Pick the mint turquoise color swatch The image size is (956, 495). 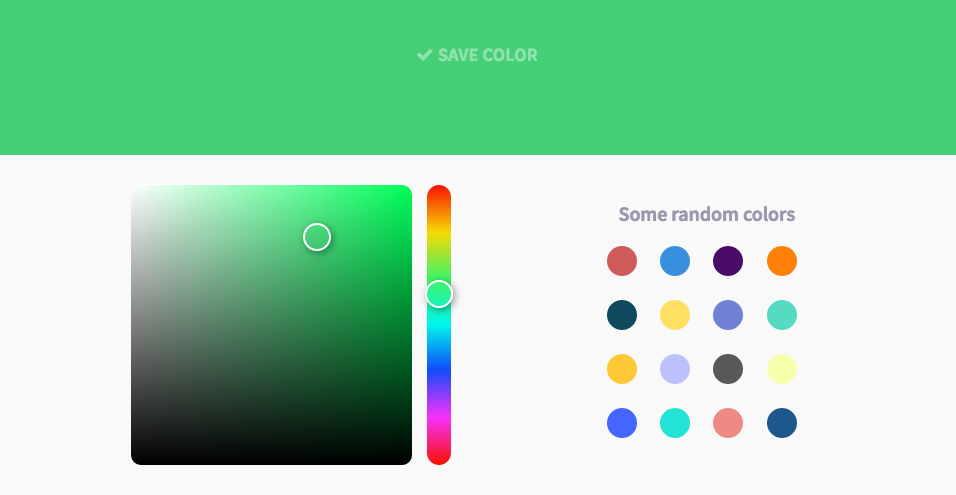[782, 315]
